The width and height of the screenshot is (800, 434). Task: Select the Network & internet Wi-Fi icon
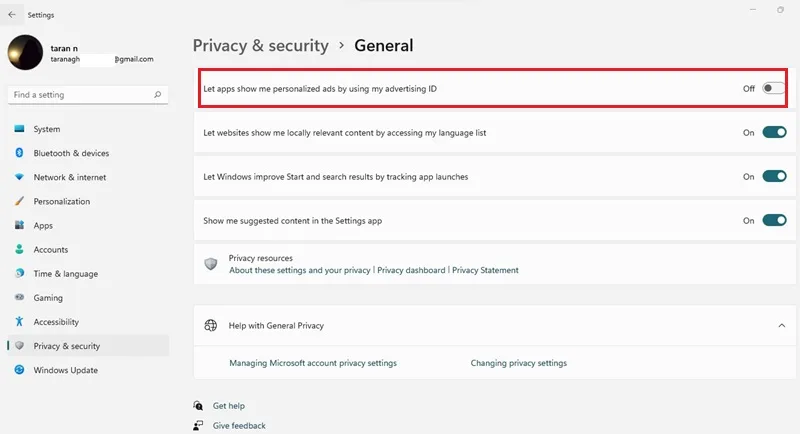click(x=19, y=177)
